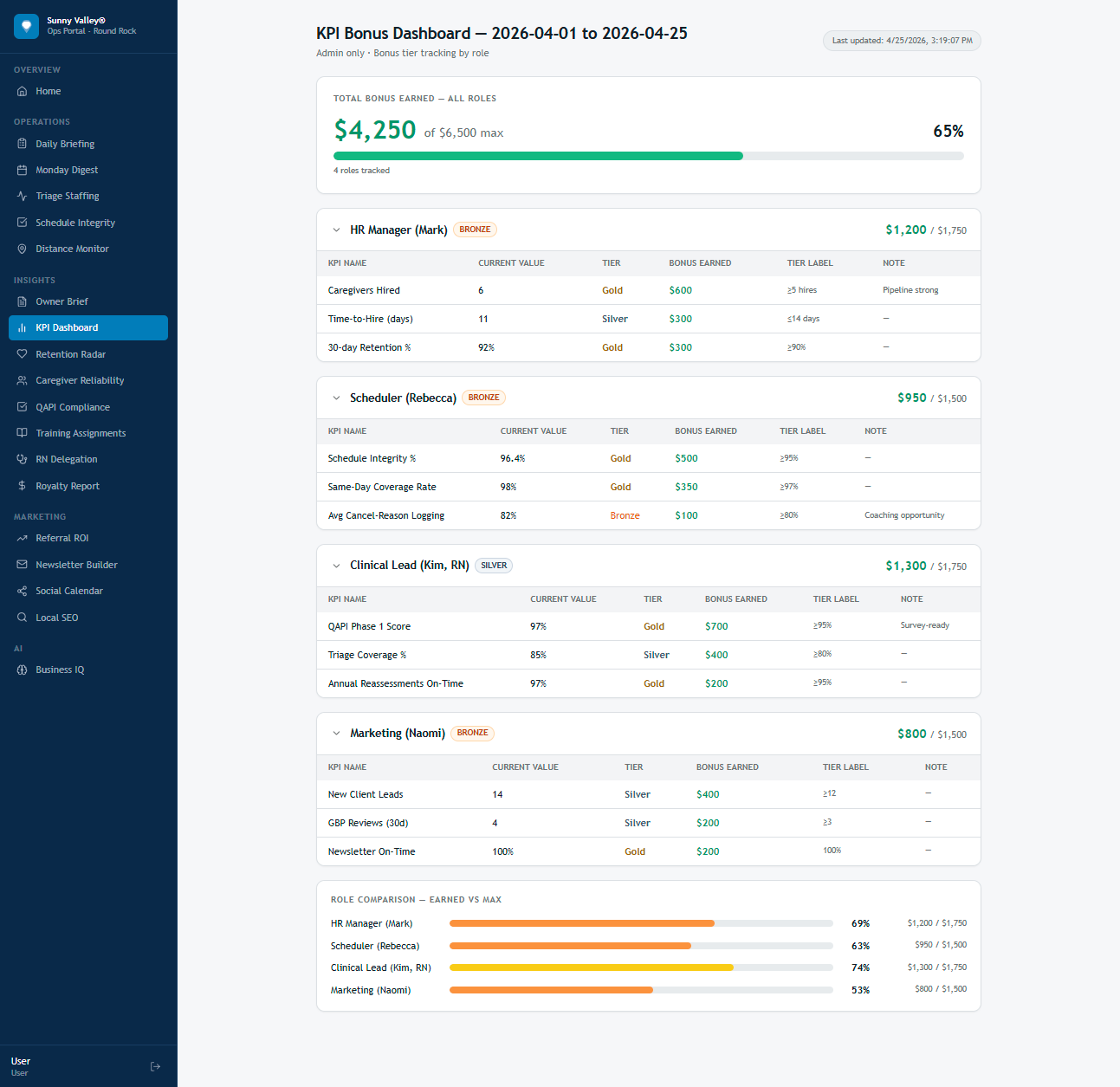The height and width of the screenshot is (1087, 1120).
Task: Click the Last updated timestamp chip
Action: [902, 40]
